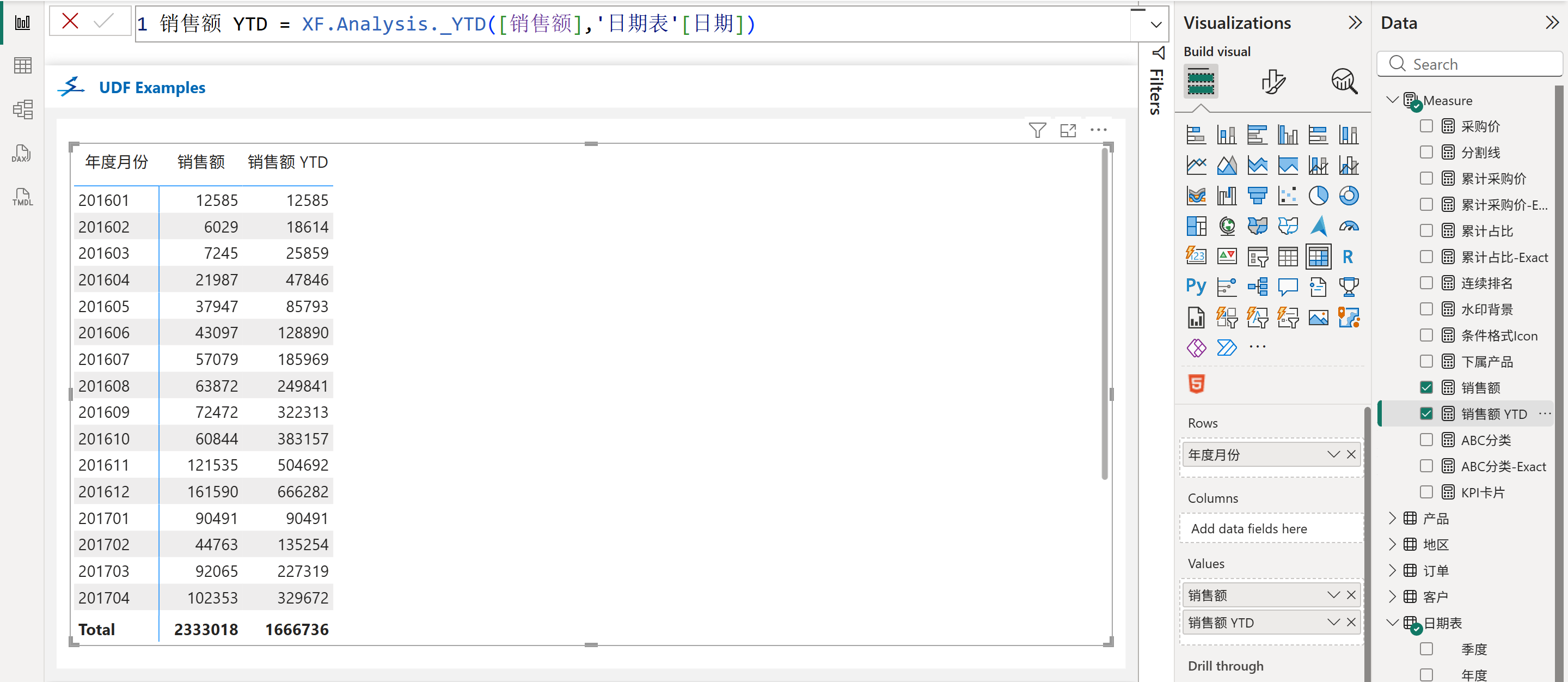Open the TMDL view icon
Screen dimensions: 1568x682
point(22,197)
